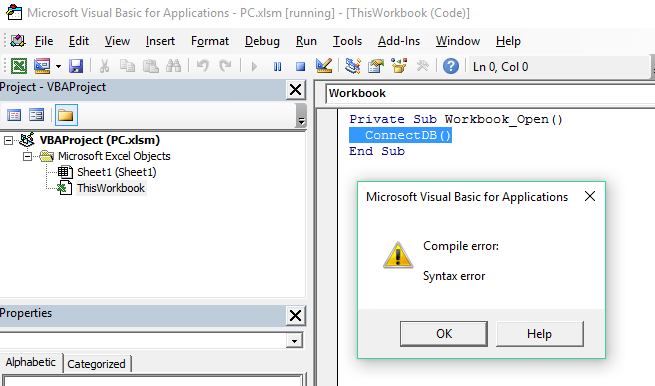Click OK in the compile error dialog
This screenshot has height=386, width=655.
click(444, 334)
